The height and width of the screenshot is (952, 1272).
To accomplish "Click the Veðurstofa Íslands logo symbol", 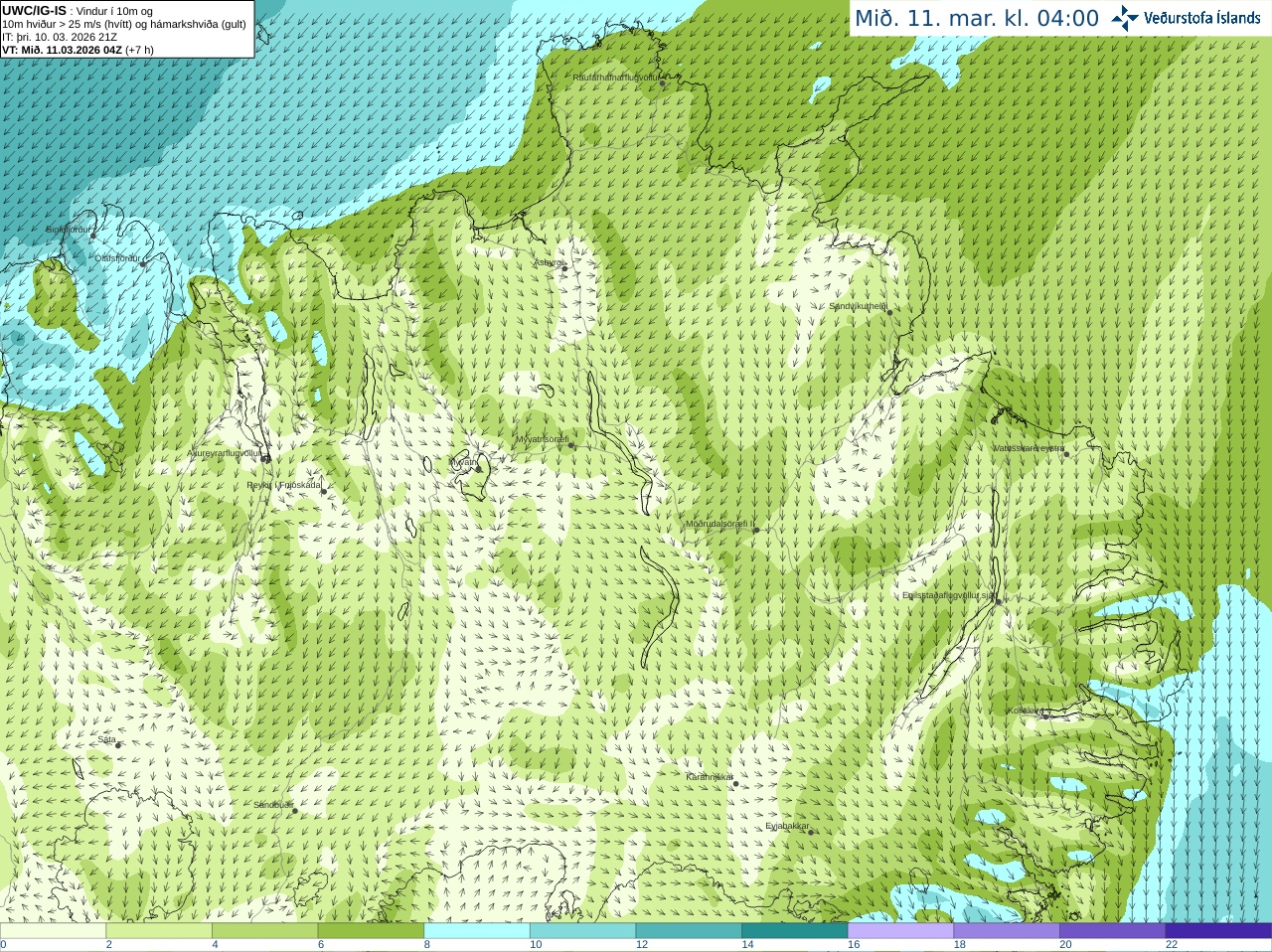I will [x=1125, y=18].
